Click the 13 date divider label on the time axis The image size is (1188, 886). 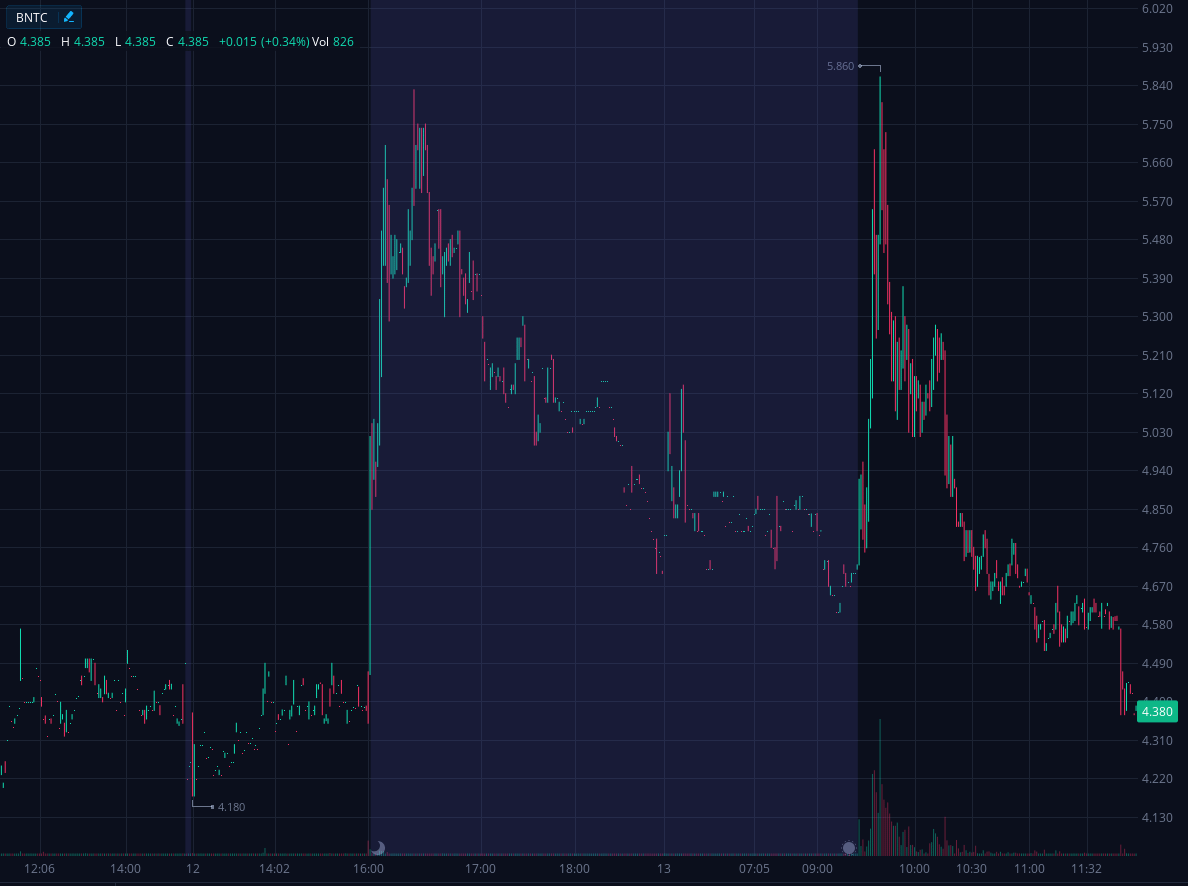click(662, 869)
